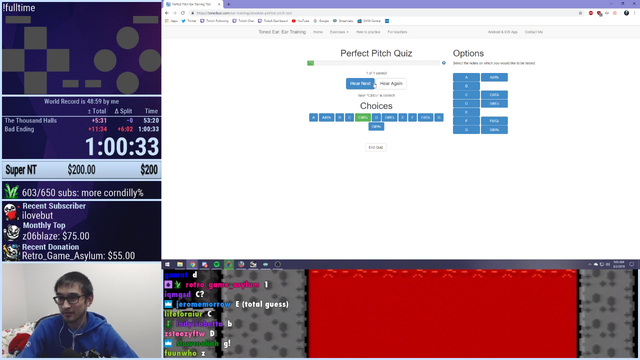The width and height of the screenshot is (640, 360).
Task: Toggle A#/Bb in Options
Action: click(x=494, y=77)
